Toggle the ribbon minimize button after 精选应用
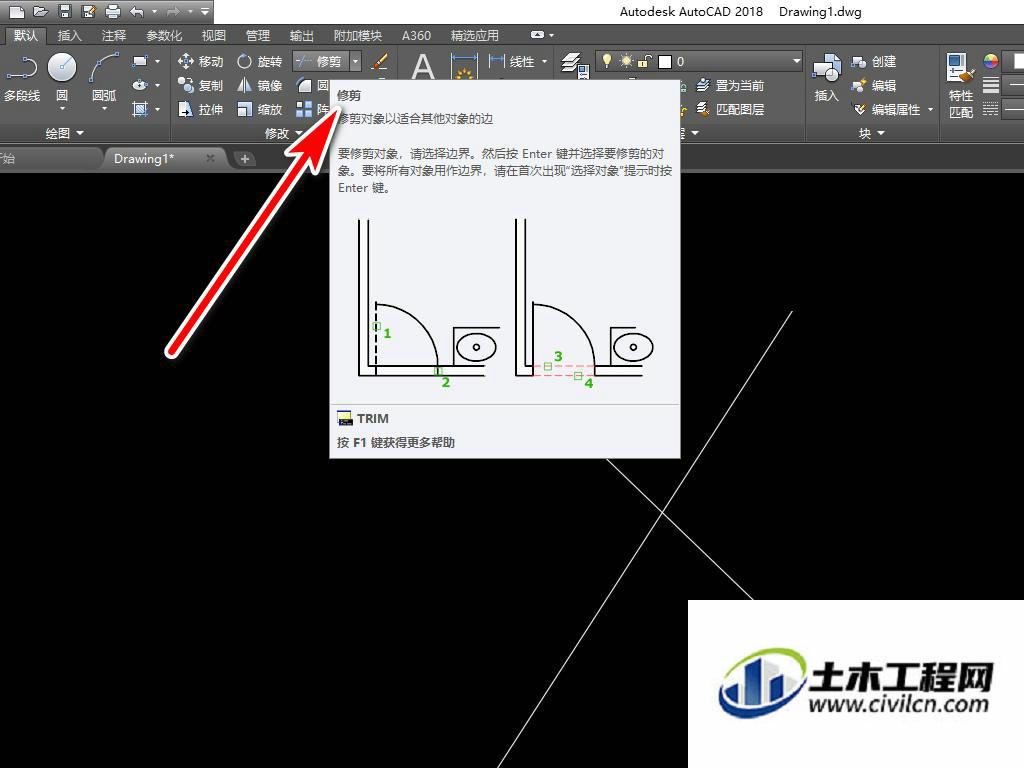 pos(538,35)
